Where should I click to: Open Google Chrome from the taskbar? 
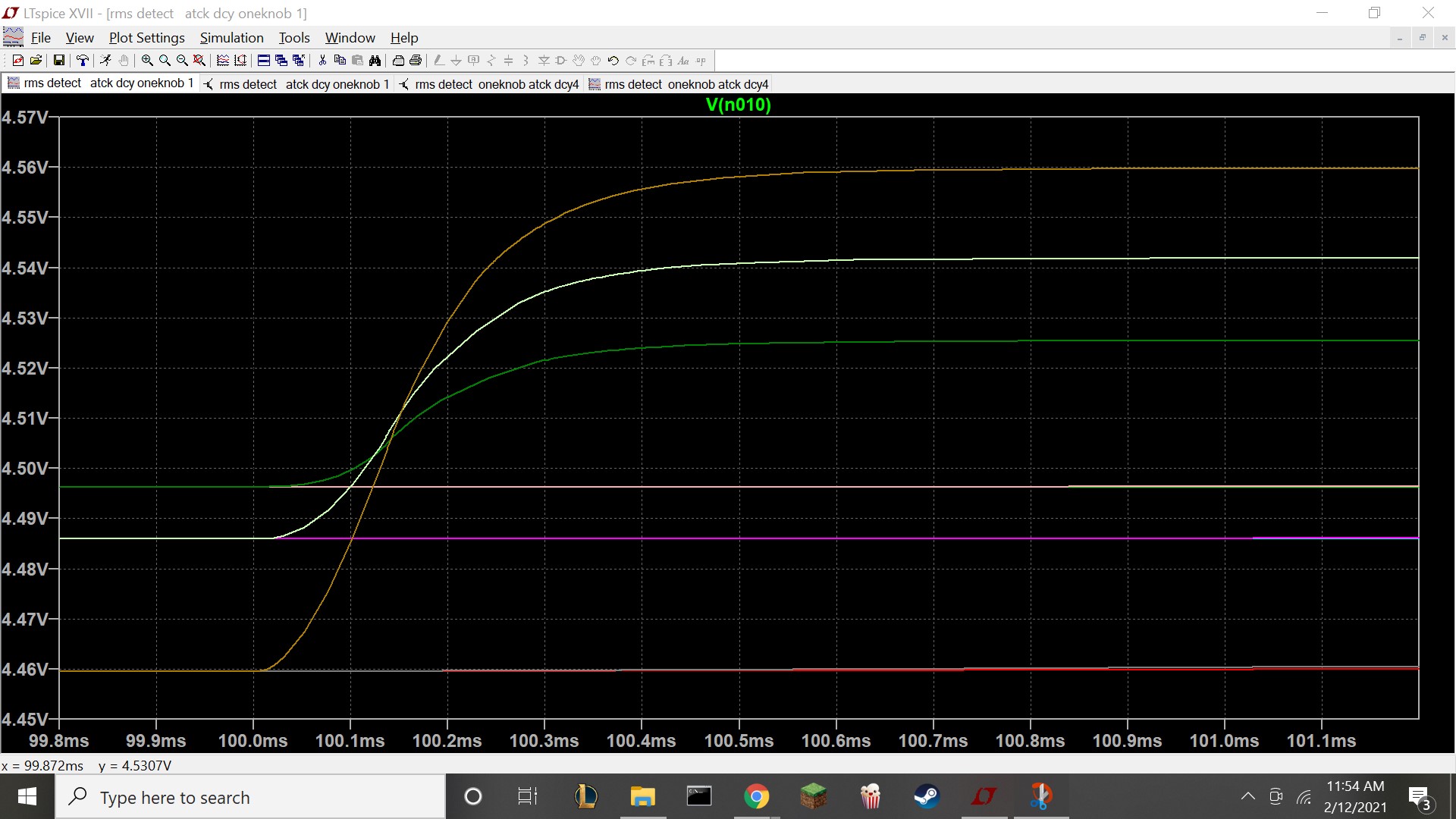(756, 797)
